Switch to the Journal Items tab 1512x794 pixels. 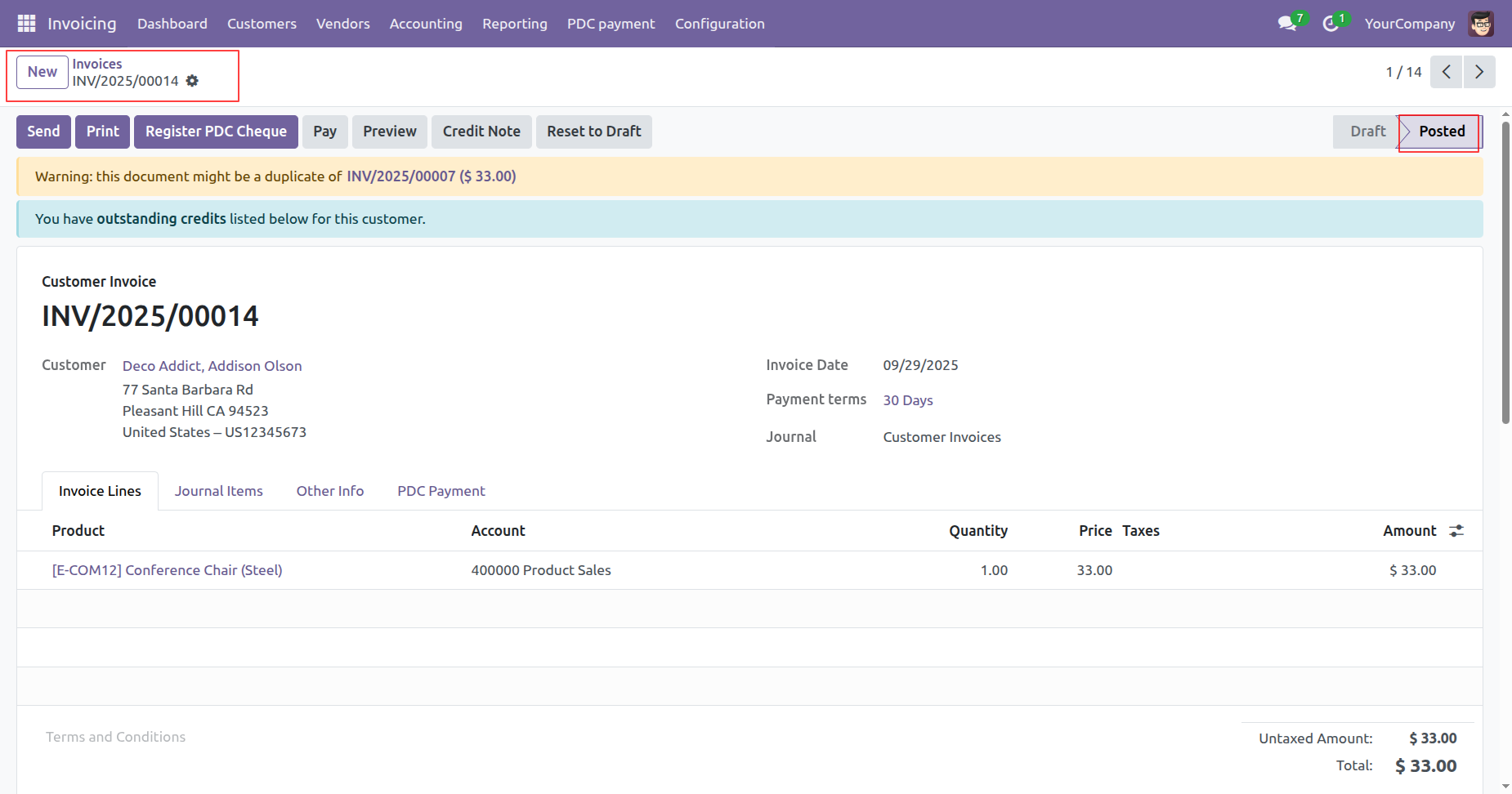pos(218,491)
